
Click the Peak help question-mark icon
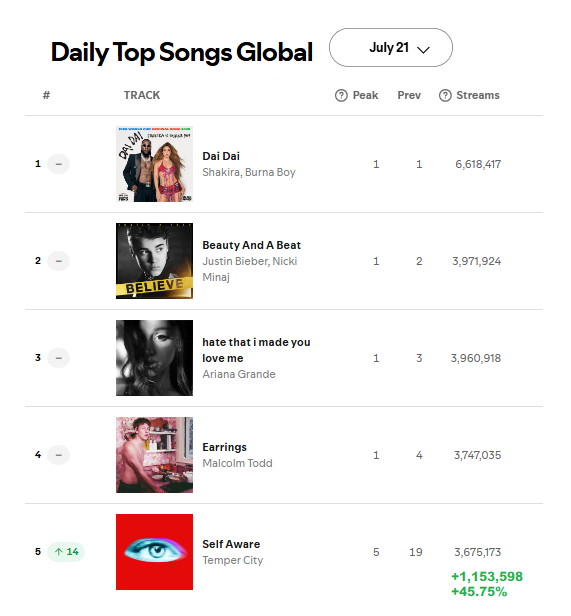coord(341,95)
